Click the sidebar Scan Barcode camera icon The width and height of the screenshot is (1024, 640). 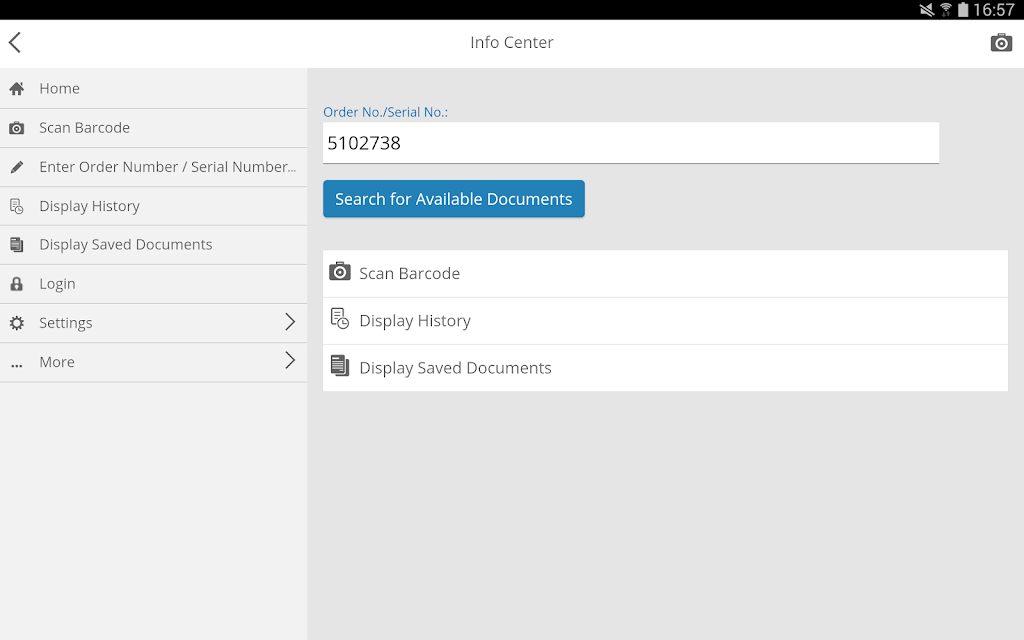[x=17, y=128]
